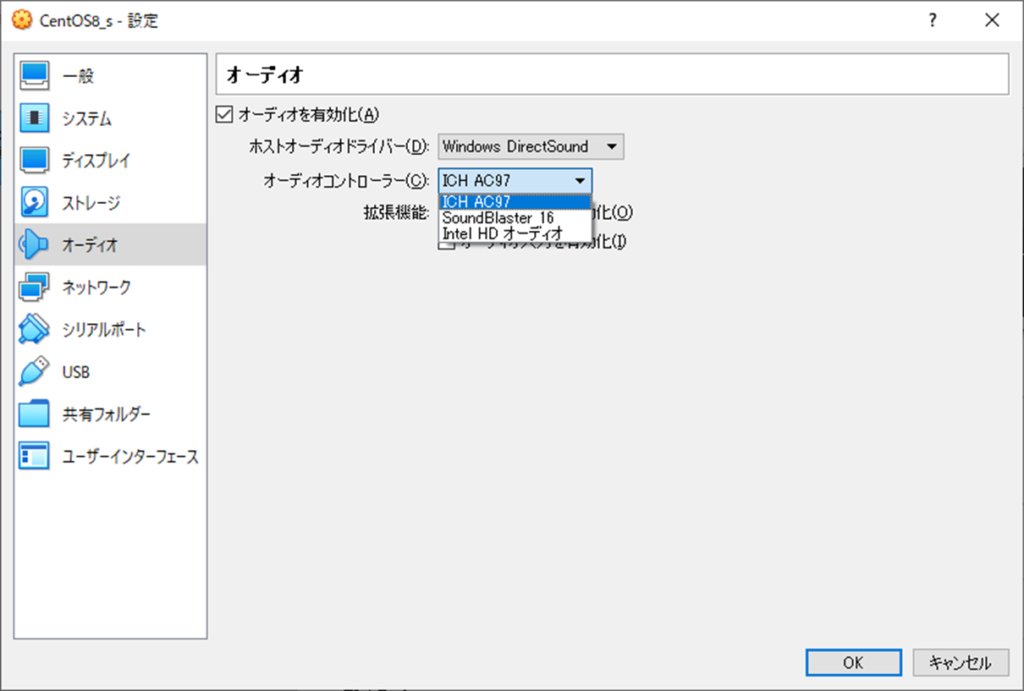
Task: Confirm settings with the OK button
Action: 854,663
